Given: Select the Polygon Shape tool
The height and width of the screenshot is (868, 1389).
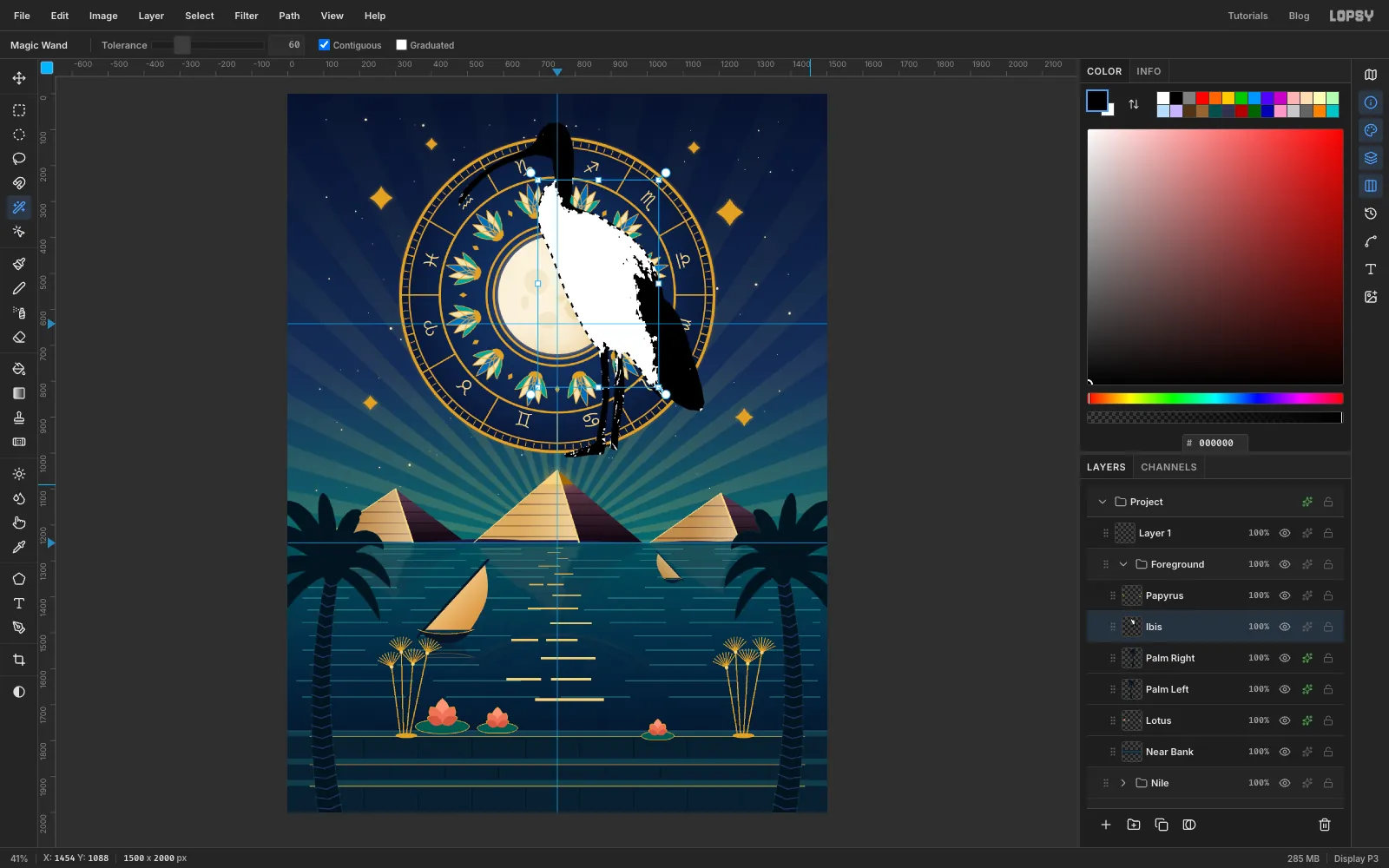Looking at the screenshot, I should click(x=19, y=579).
